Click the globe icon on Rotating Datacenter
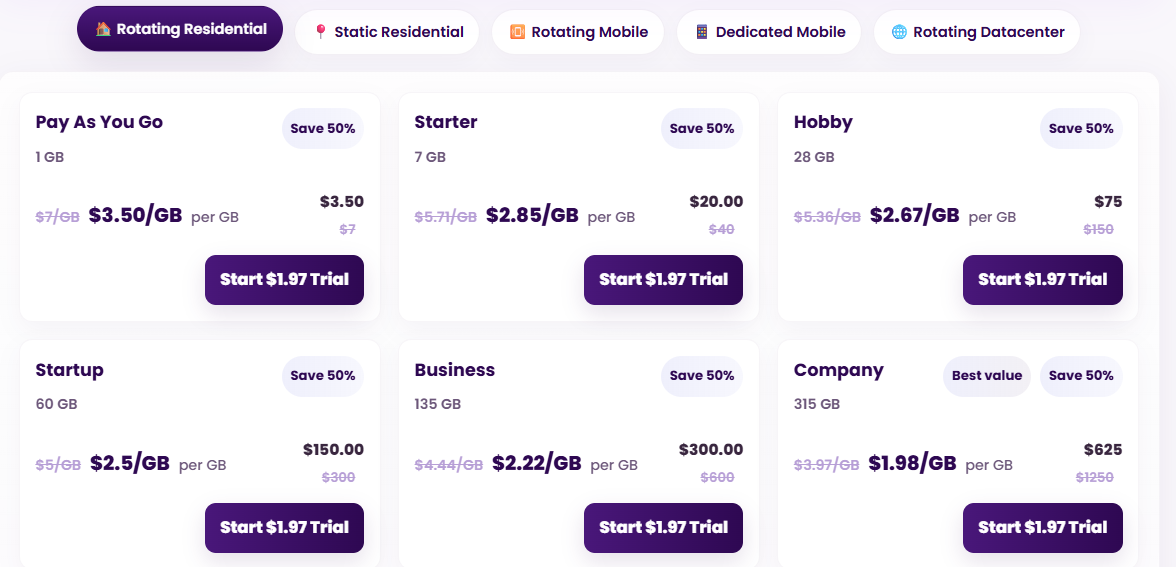1176x567 pixels. click(899, 32)
